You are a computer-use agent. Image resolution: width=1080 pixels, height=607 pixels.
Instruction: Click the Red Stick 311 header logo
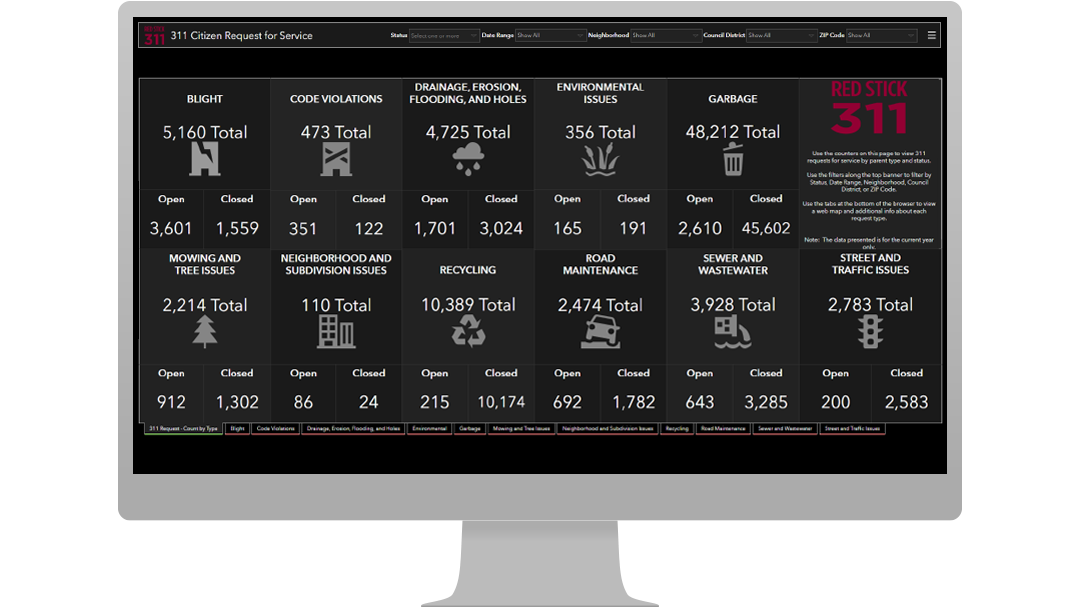[154, 35]
